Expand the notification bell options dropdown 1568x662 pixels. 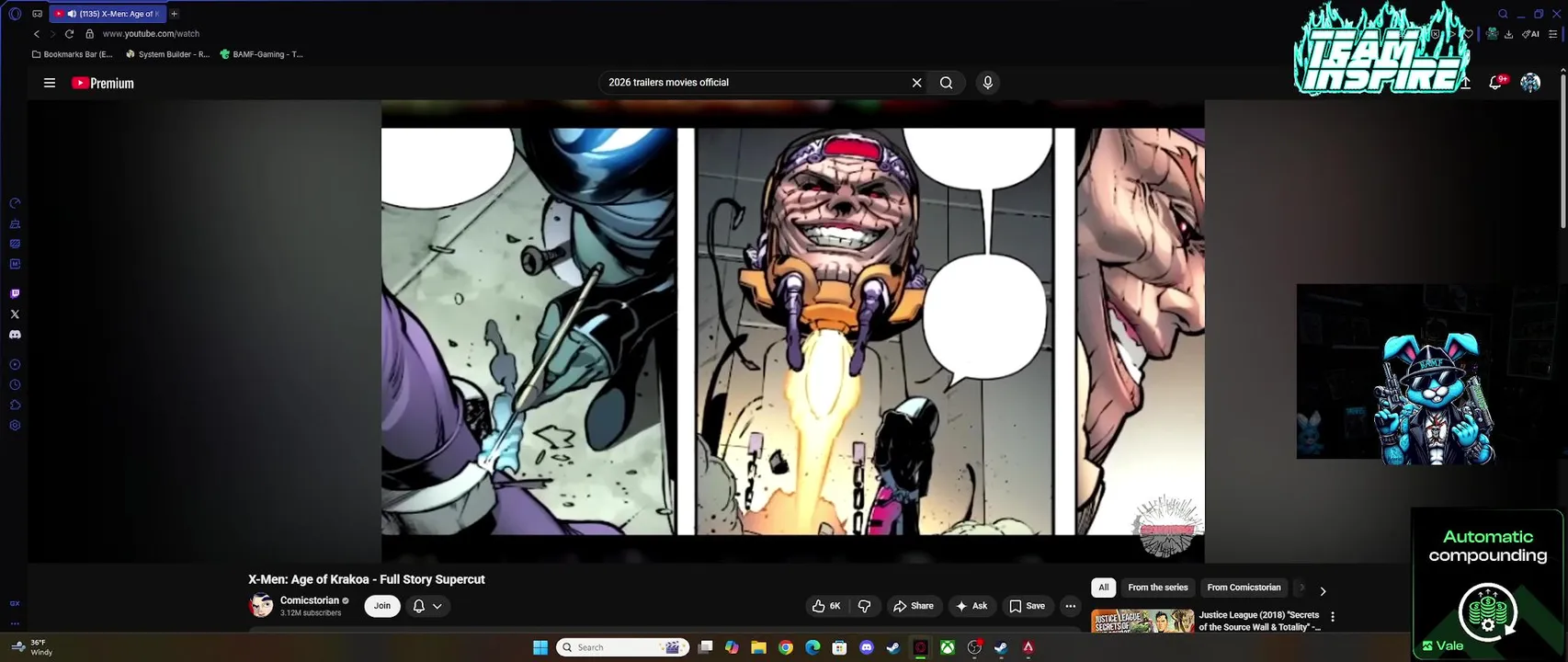437,606
